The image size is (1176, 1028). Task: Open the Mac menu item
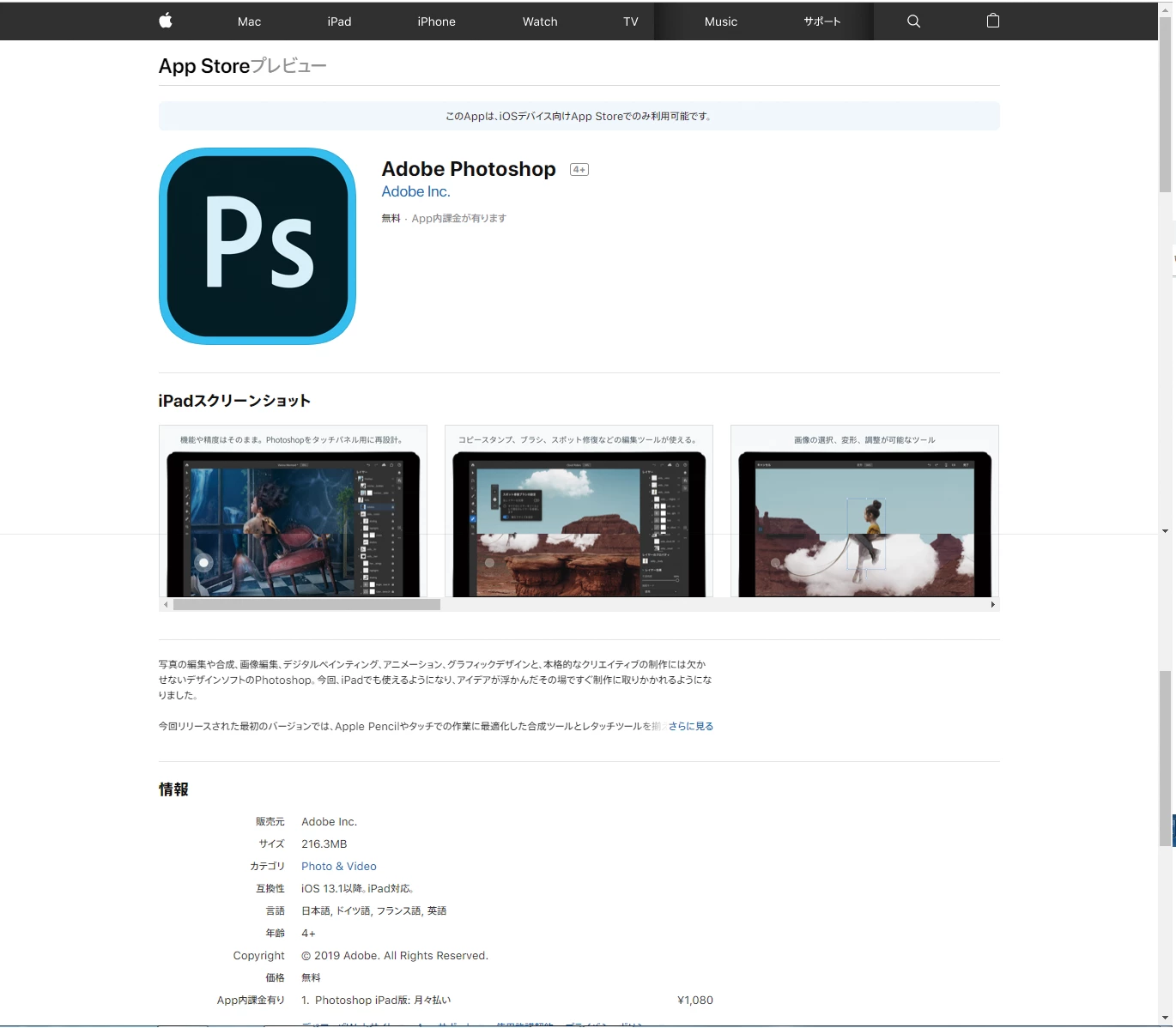pos(249,21)
